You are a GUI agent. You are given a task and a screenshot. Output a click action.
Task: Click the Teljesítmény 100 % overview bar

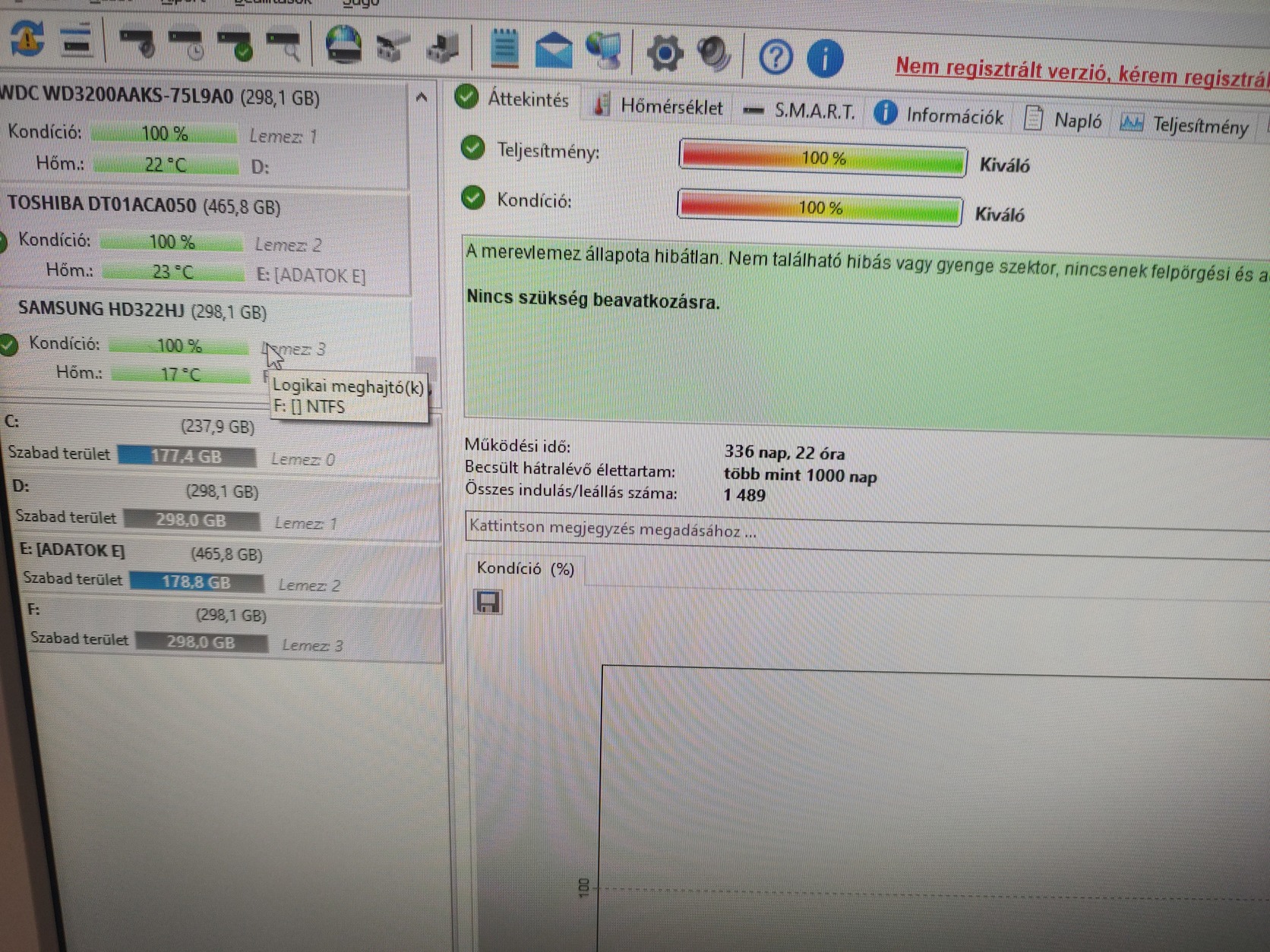pyautogui.click(x=823, y=159)
